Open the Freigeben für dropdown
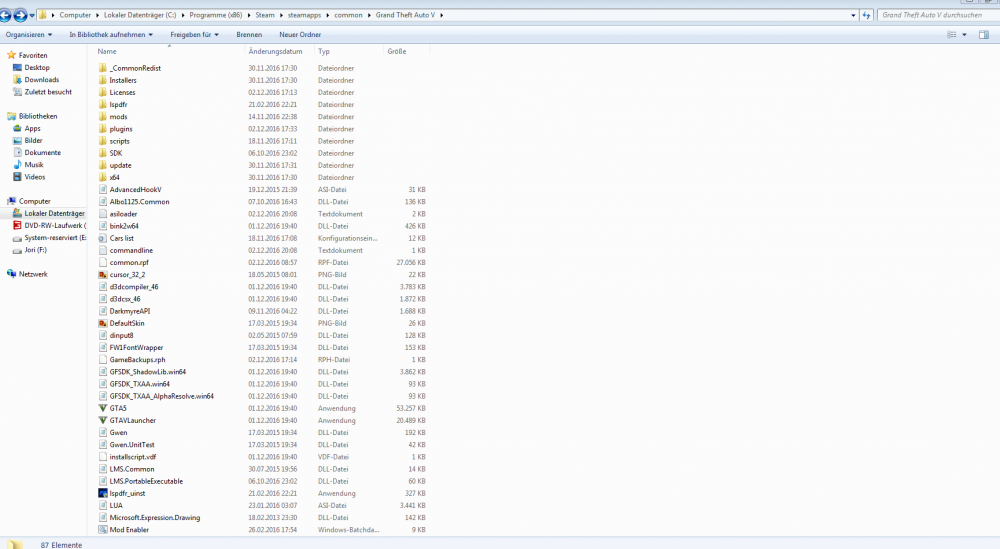 point(195,34)
